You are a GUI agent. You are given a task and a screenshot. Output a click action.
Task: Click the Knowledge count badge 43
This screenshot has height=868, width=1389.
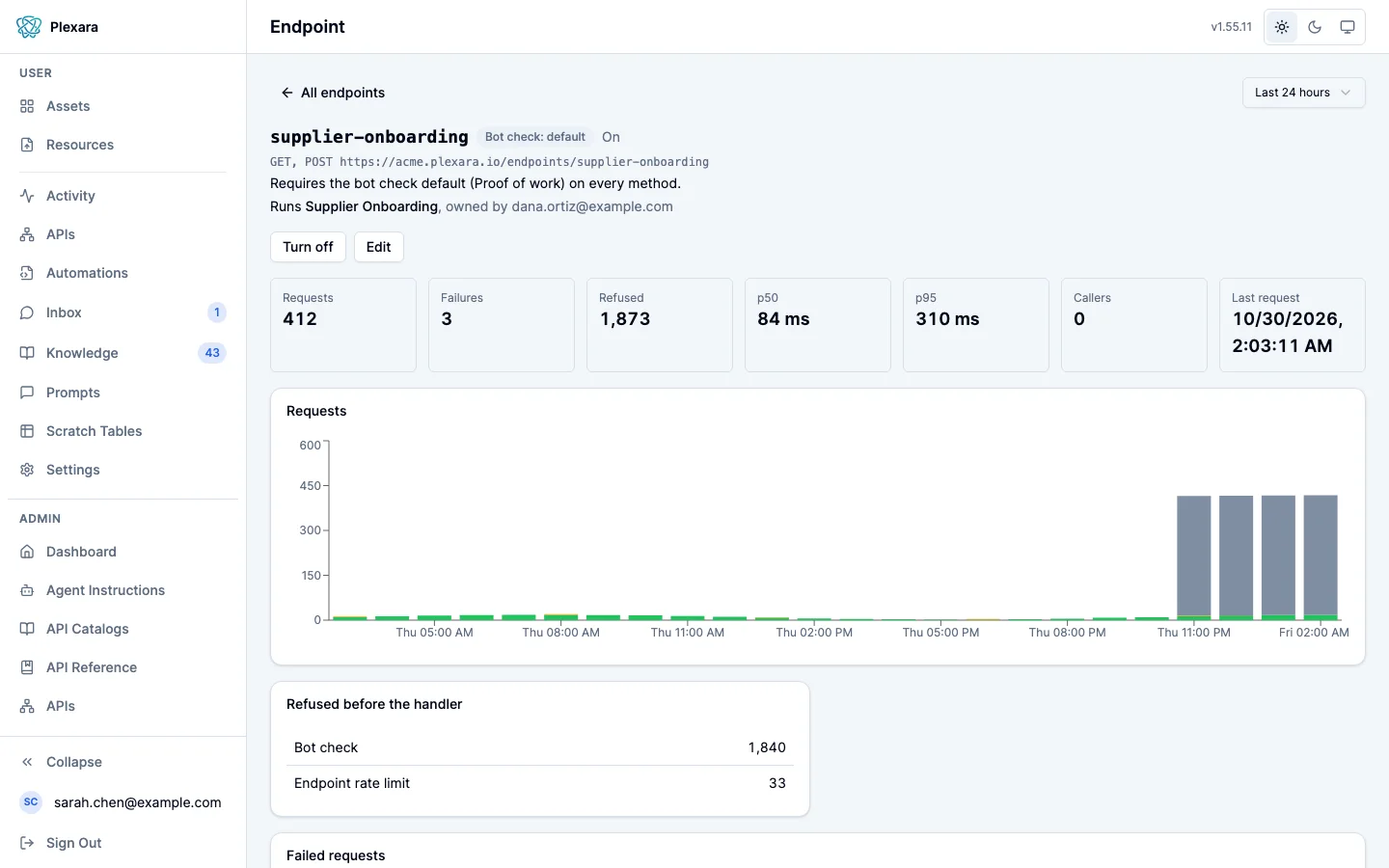[212, 353]
